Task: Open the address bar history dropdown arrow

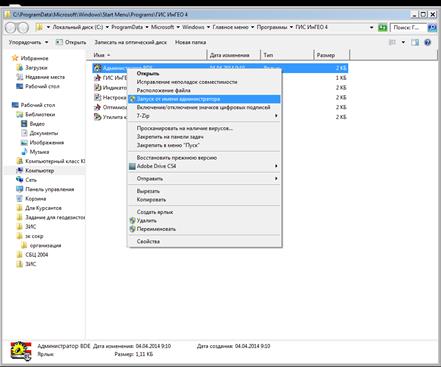Action: (x=371, y=27)
